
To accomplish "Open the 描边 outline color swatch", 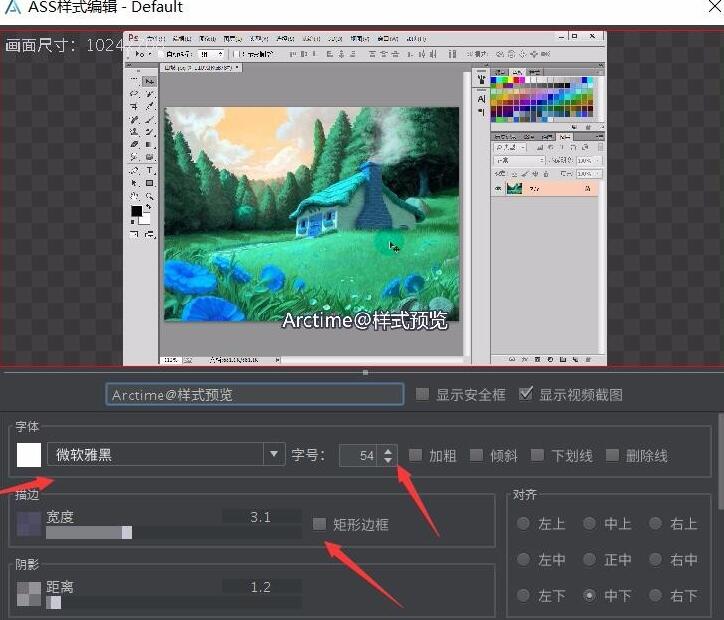I will point(29,524).
